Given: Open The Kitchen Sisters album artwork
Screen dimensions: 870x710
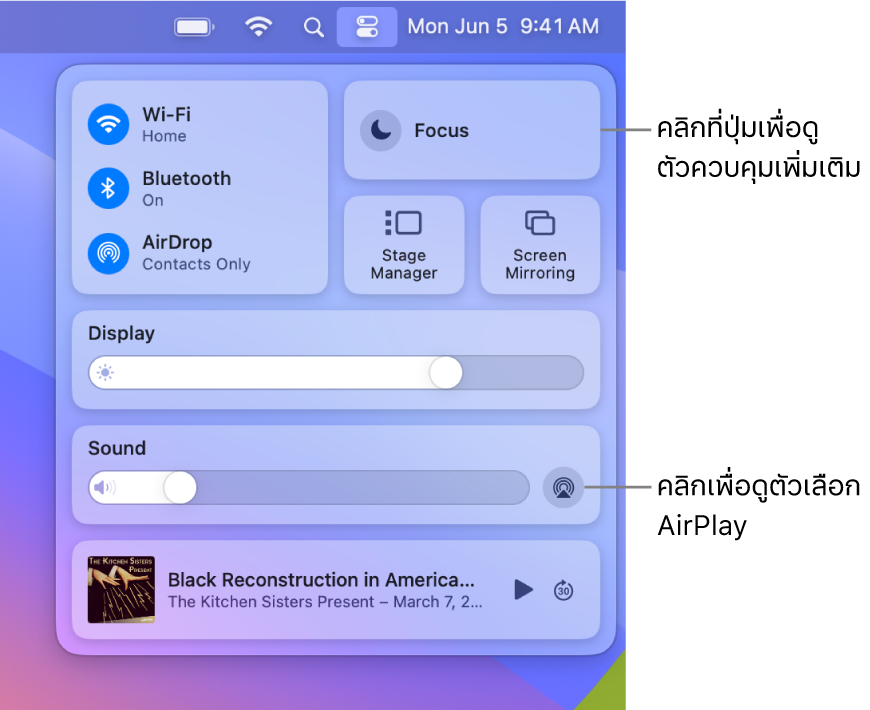Looking at the screenshot, I should coord(121,590).
